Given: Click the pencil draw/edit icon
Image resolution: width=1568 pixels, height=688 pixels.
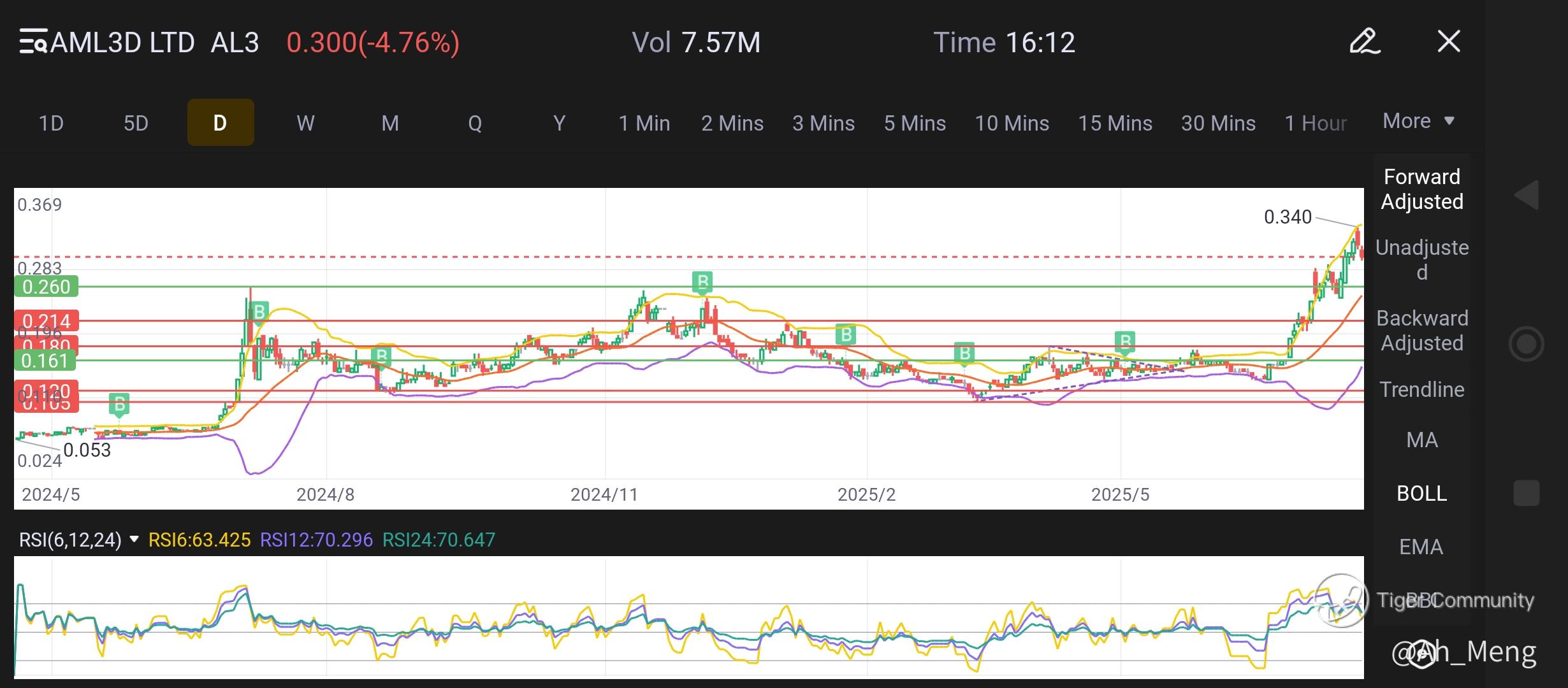Looking at the screenshot, I should pos(1365,42).
